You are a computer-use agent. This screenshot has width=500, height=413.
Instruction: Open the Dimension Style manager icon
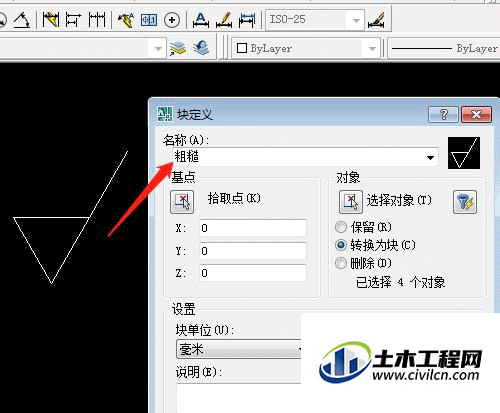click(x=376, y=20)
